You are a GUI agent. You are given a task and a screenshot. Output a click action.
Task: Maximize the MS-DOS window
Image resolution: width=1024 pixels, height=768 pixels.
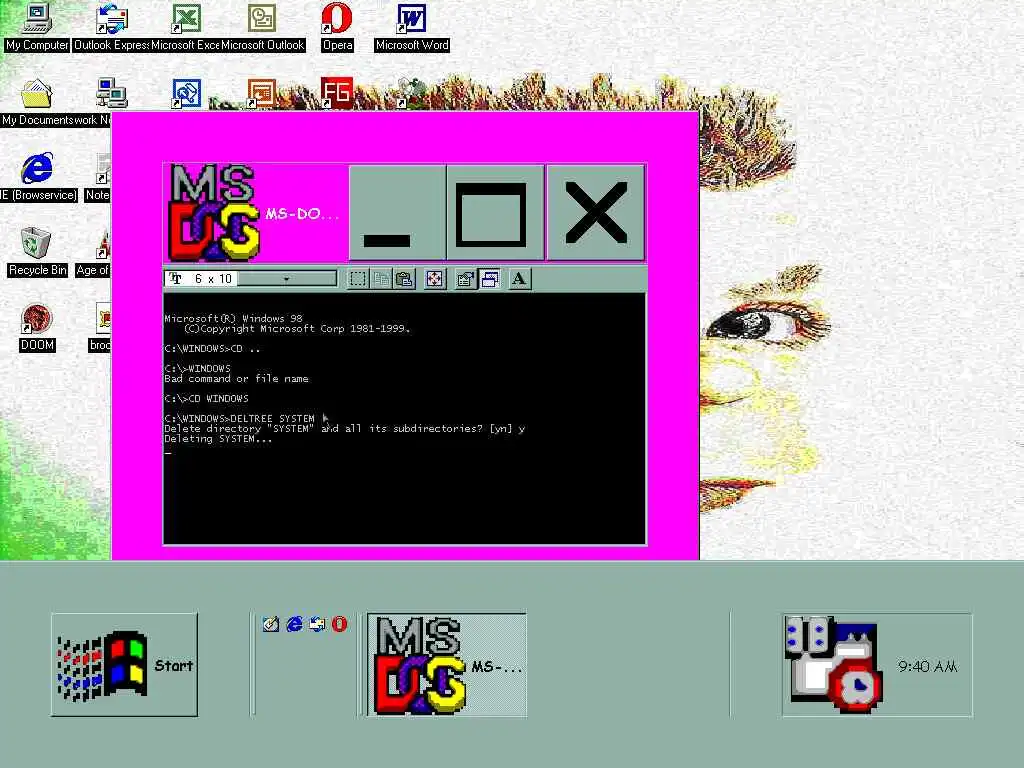click(496, 212)
